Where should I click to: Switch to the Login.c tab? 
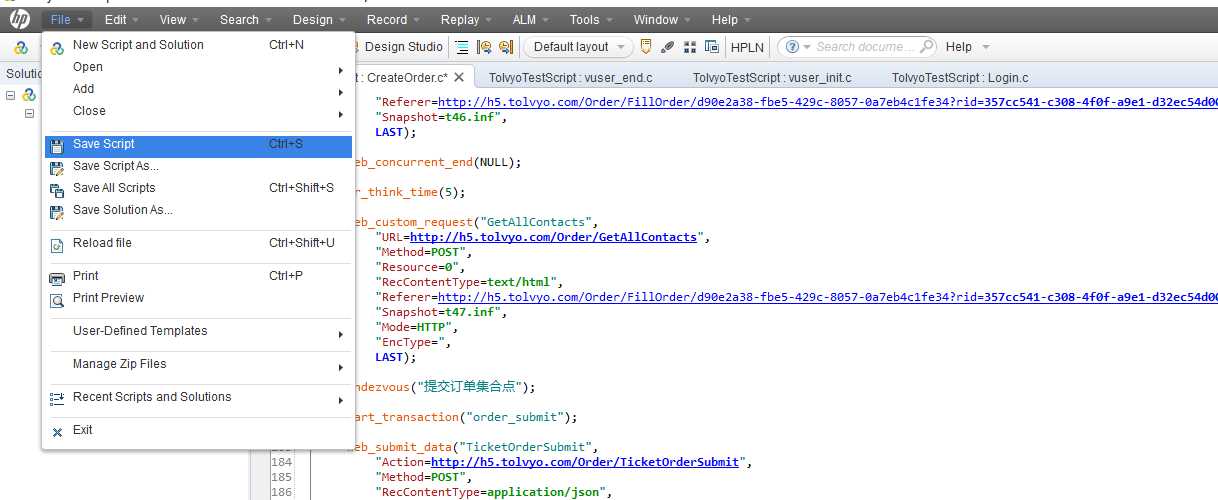point(960,77)
